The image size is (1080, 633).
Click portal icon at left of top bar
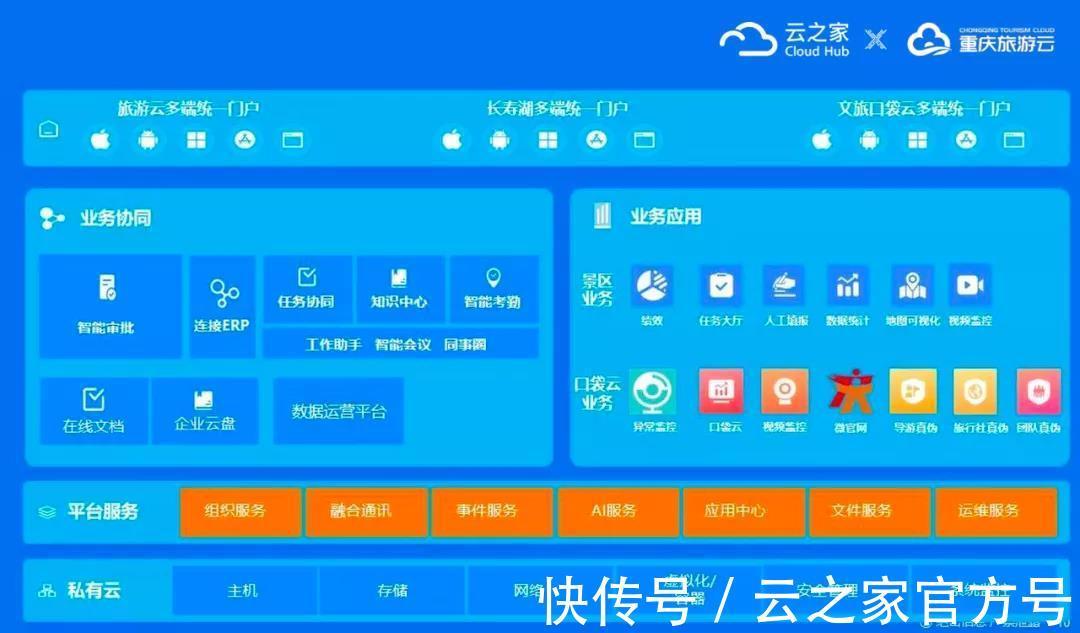point(48,129)
